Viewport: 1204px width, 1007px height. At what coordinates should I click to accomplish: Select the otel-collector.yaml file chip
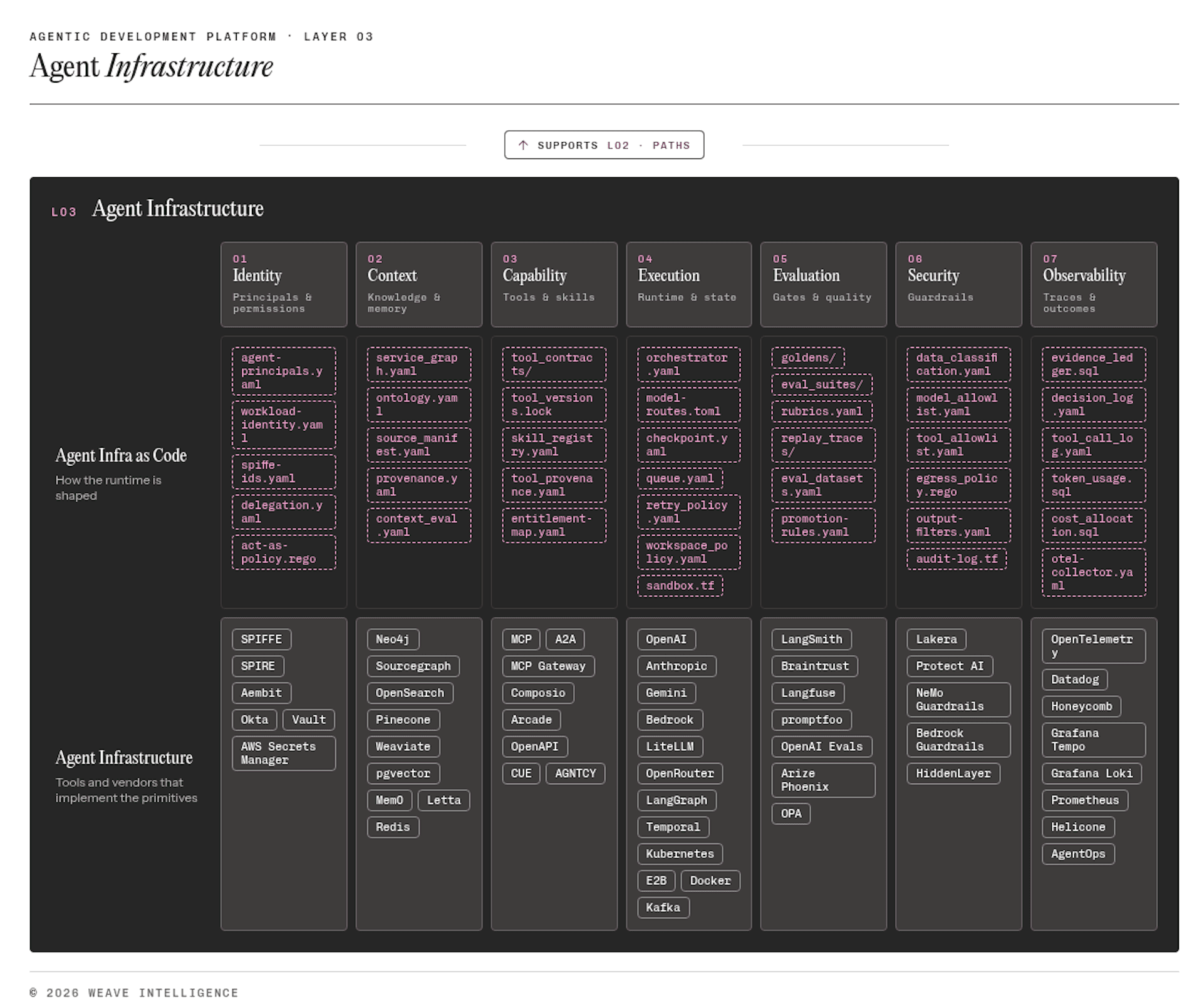tap(1094, 572)
